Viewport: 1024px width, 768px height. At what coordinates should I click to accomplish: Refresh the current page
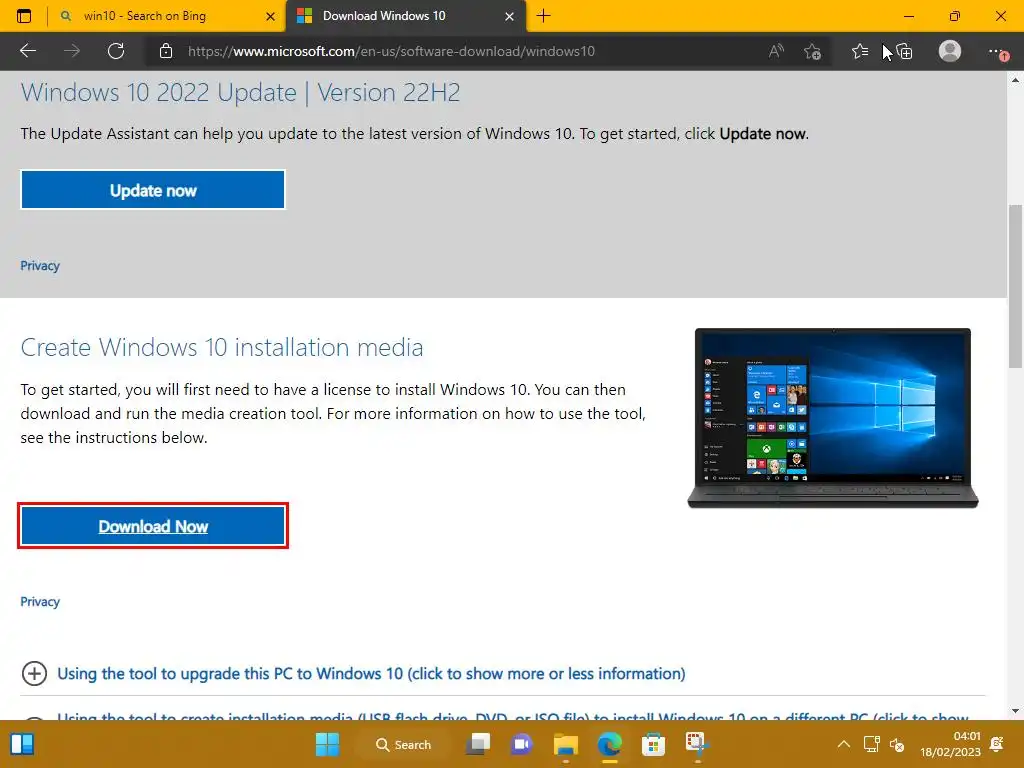(x=116, y=51)
